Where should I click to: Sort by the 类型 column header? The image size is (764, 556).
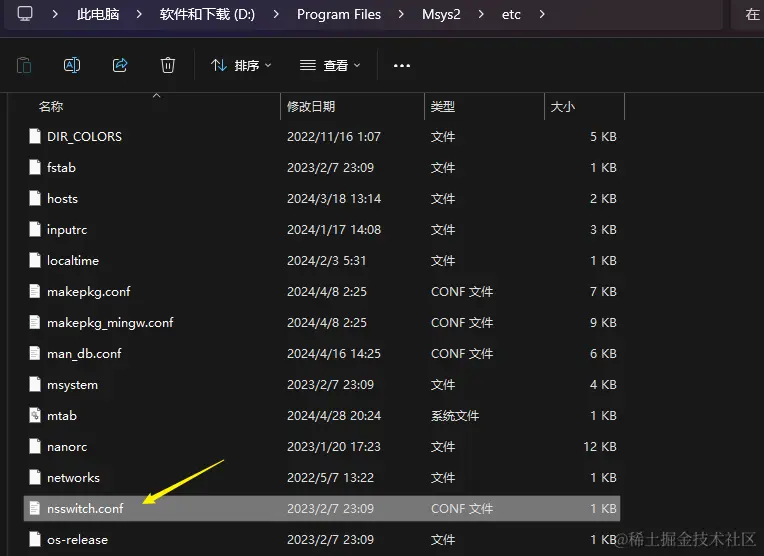coord(442,106)
